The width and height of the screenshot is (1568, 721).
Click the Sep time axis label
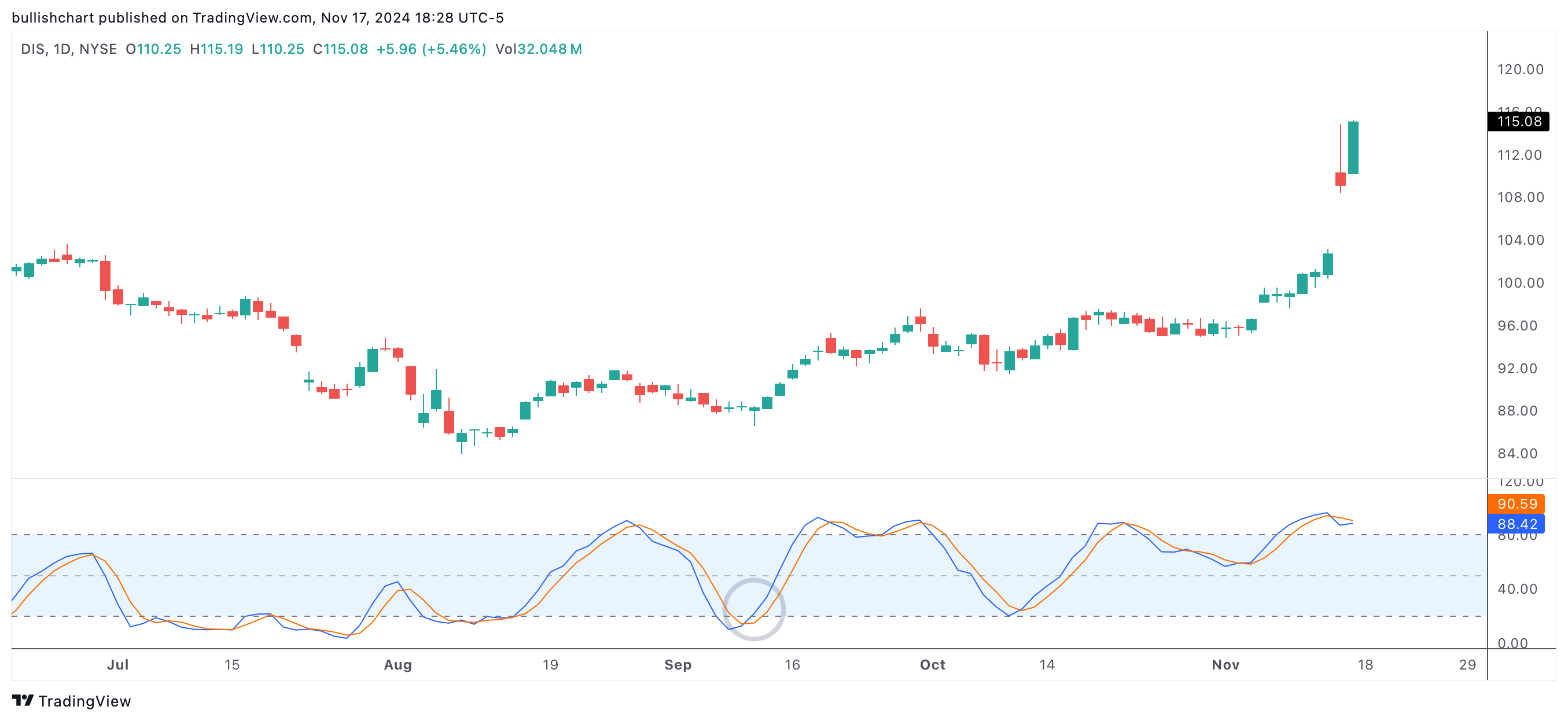(678, 664)
